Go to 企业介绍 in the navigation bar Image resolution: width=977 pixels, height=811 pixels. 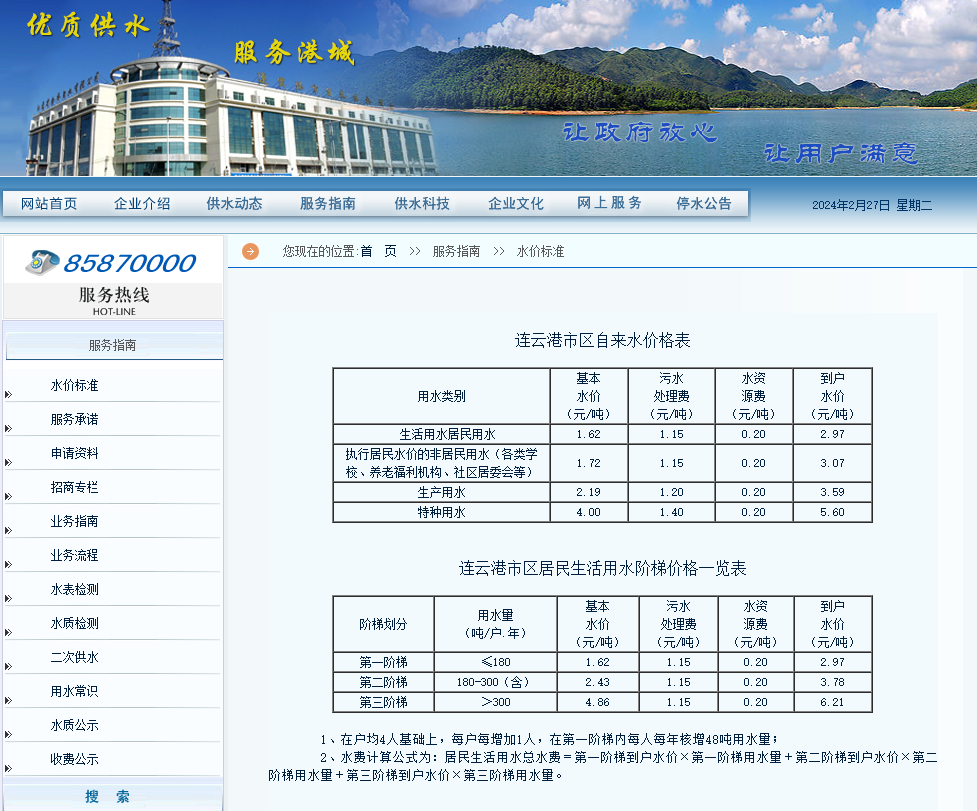[x=142, y=203]
